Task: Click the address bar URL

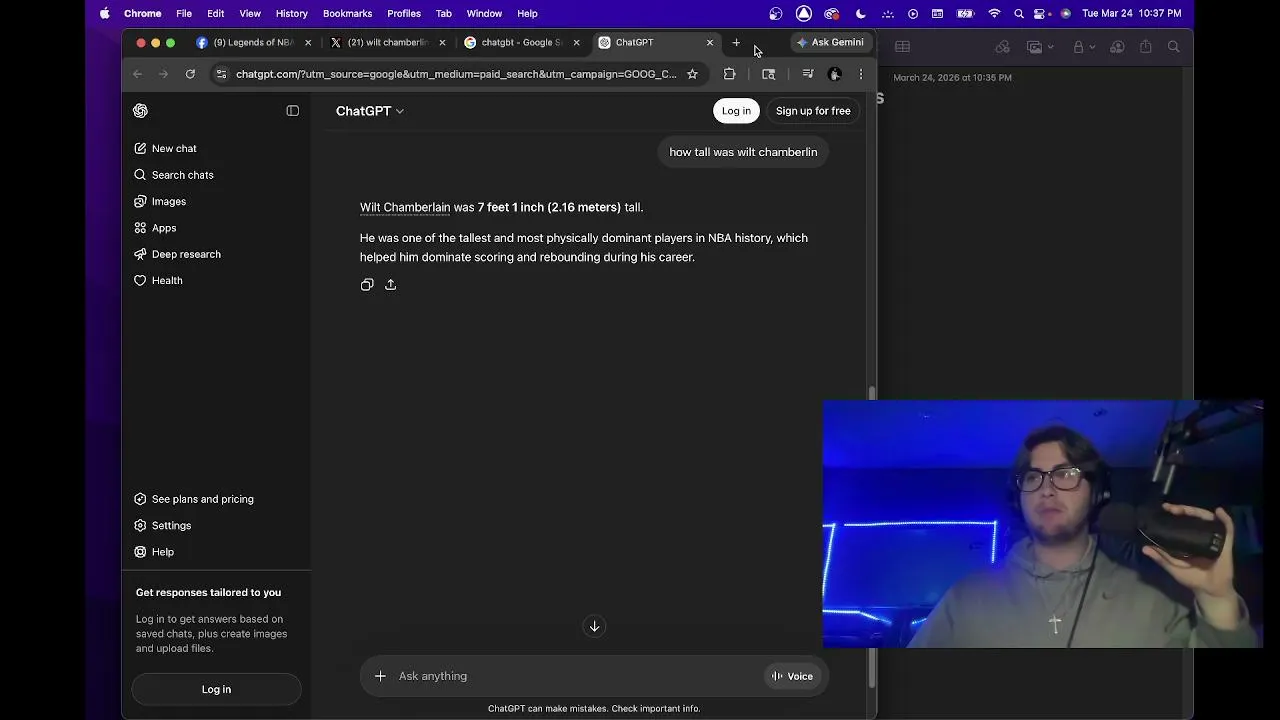Action: (x=456, y=74)
